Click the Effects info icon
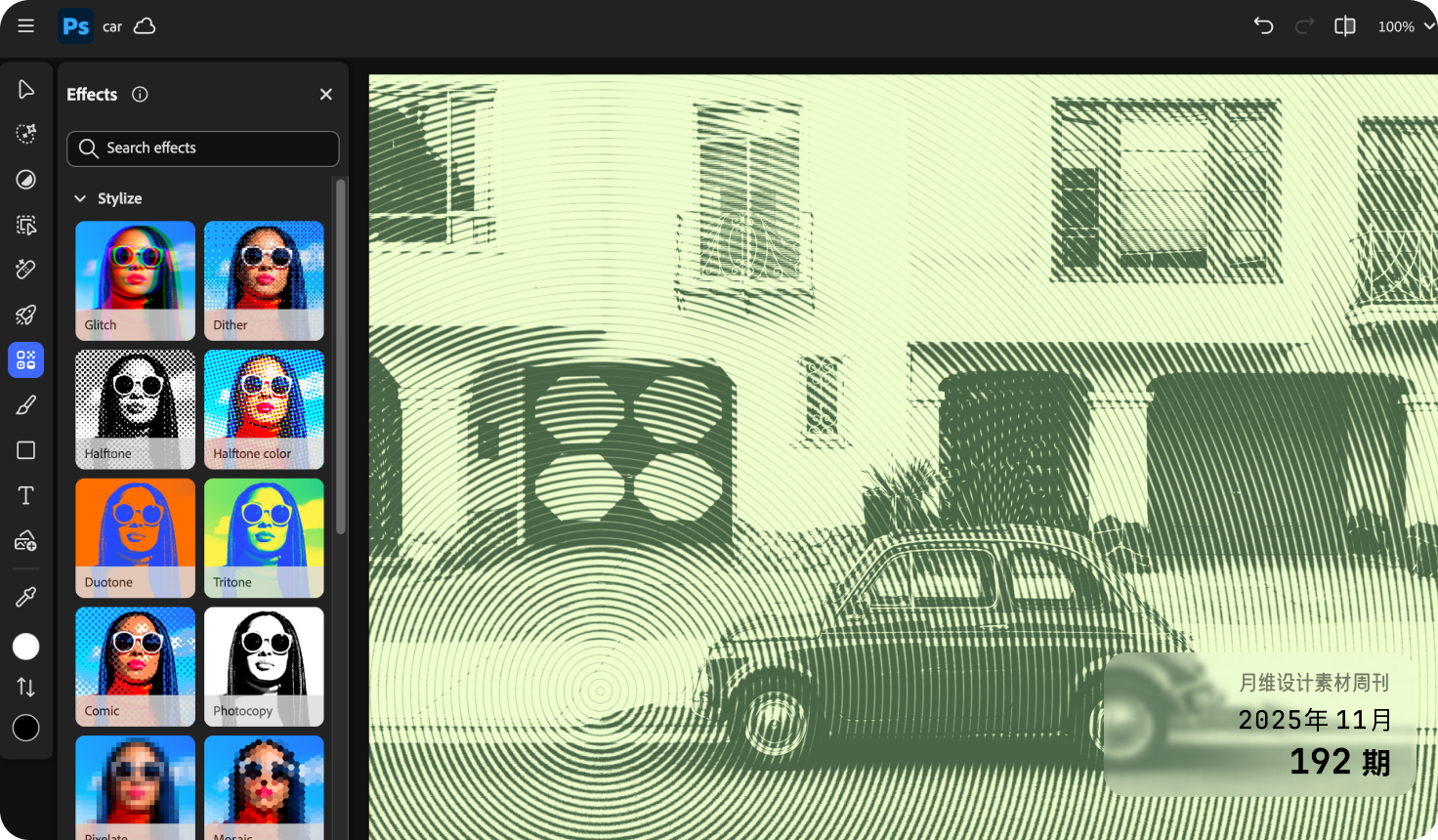This screenshot has width=1438, height=840. pos(140,95)
